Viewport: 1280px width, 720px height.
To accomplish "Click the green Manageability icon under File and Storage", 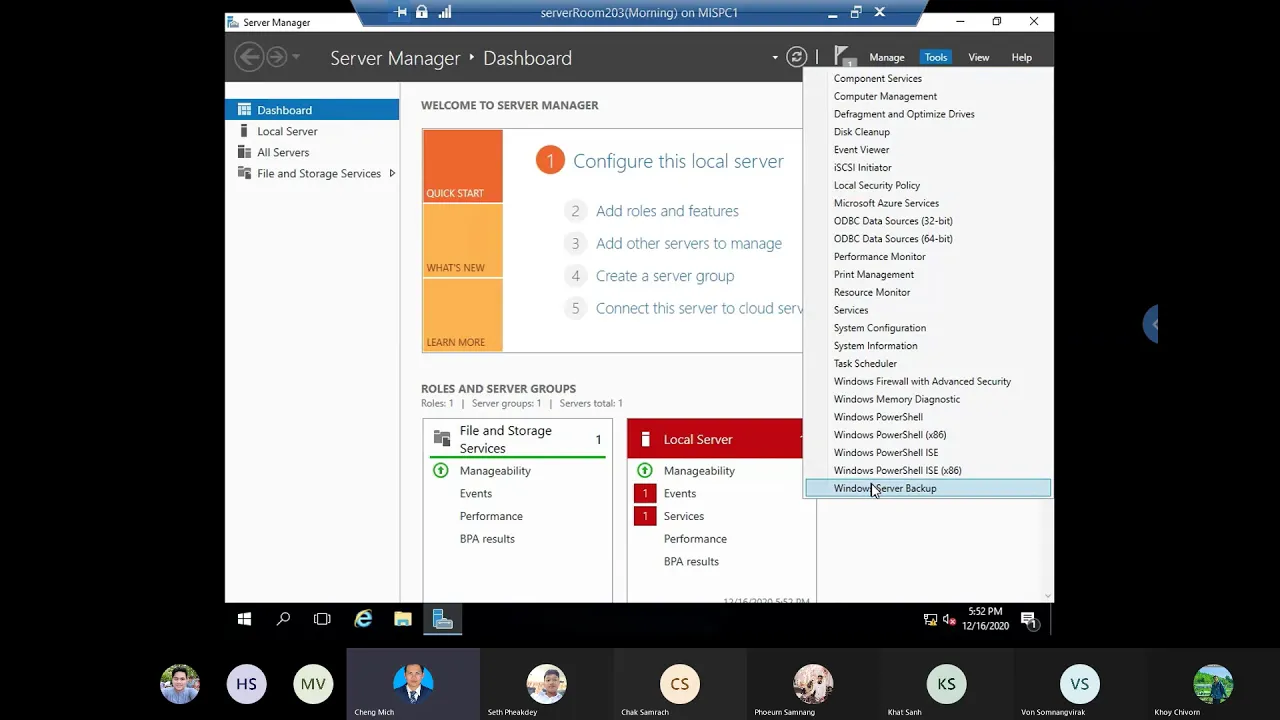I will click(441, 470).
